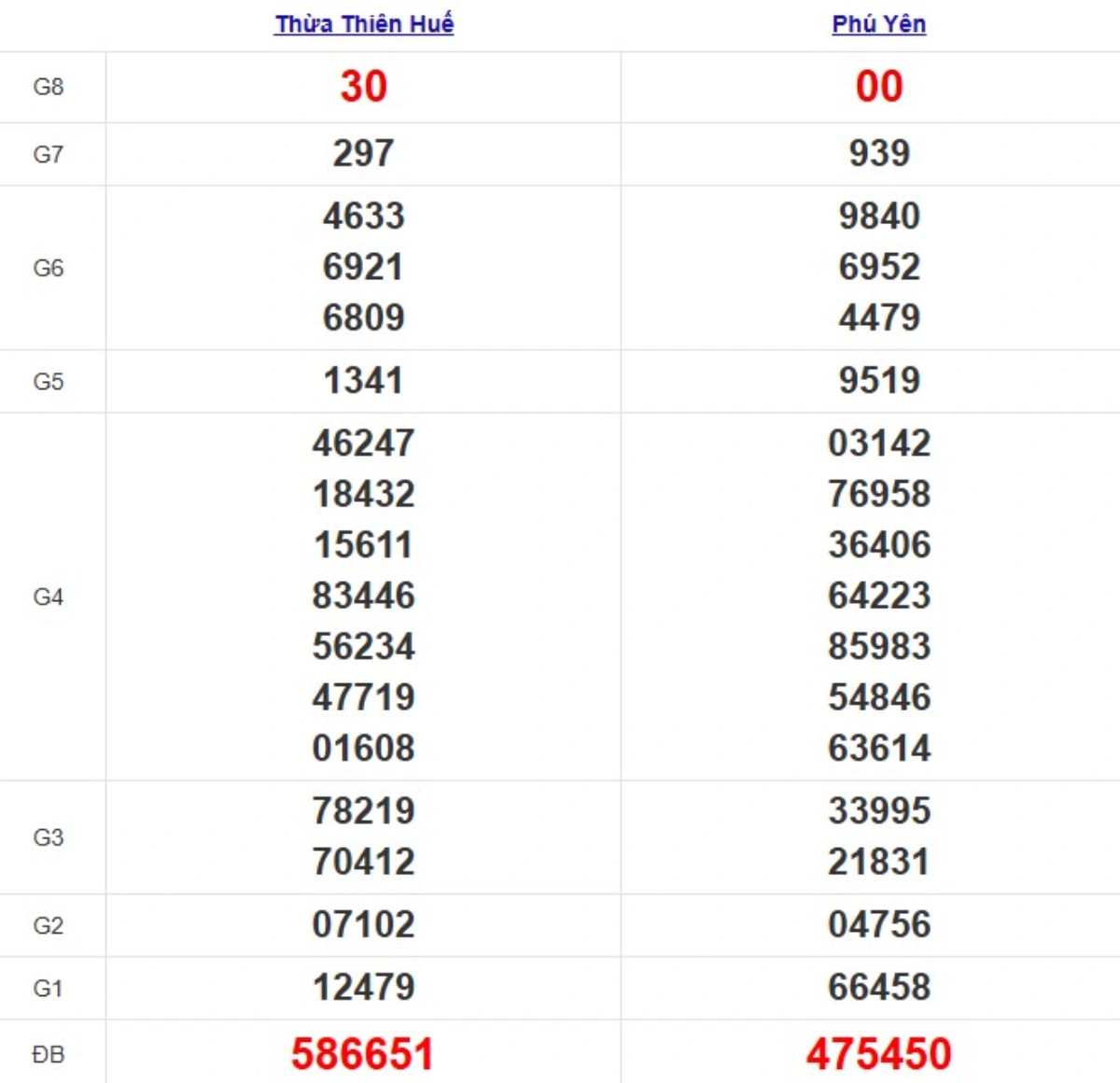Viewport: 1120px width, 1083px height.
Task: Click the G4 row label
Action: coord(49,597)
